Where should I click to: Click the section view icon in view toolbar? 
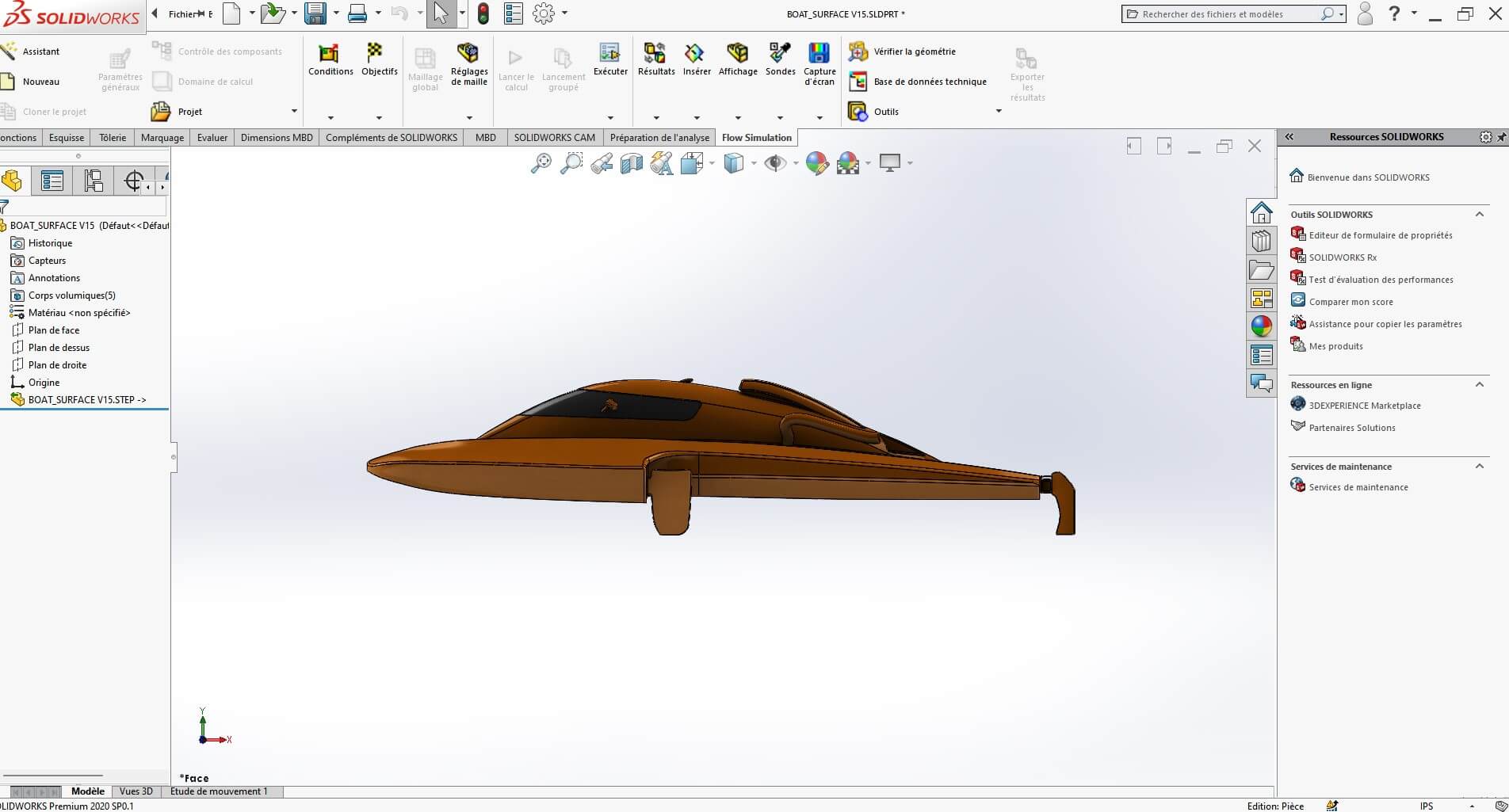[632, 164]
